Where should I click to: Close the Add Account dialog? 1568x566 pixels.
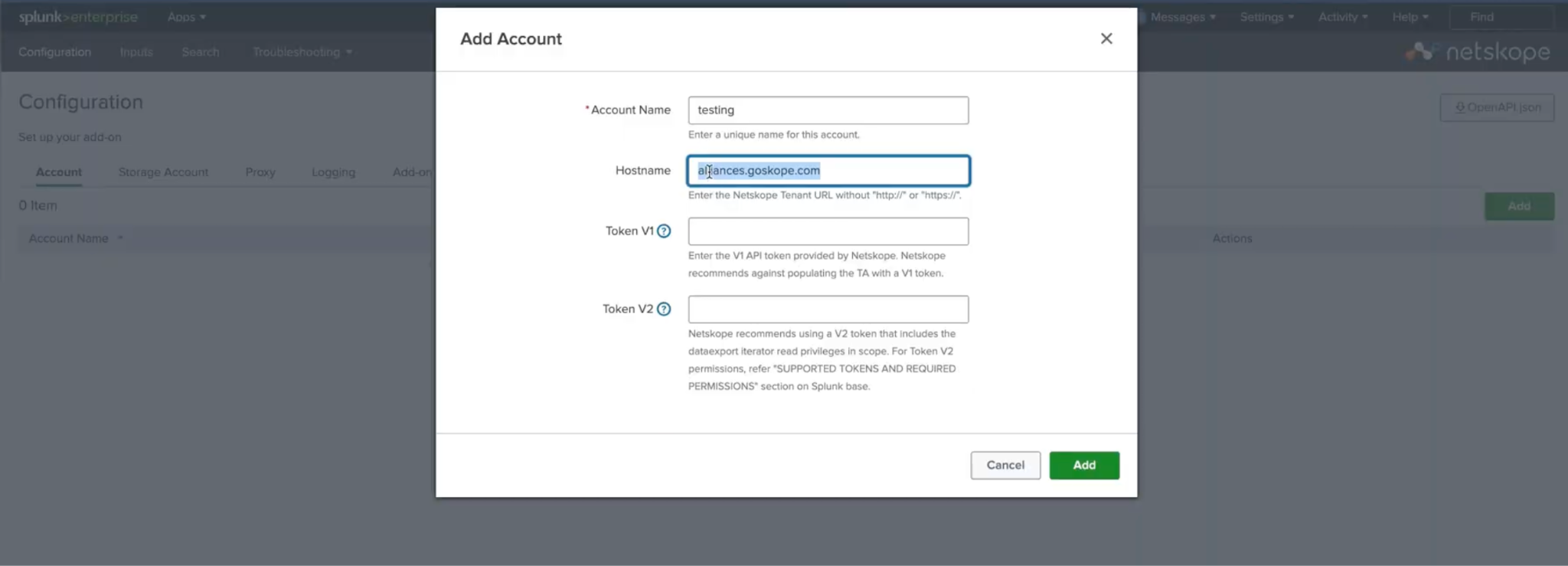coord(1106,38)
